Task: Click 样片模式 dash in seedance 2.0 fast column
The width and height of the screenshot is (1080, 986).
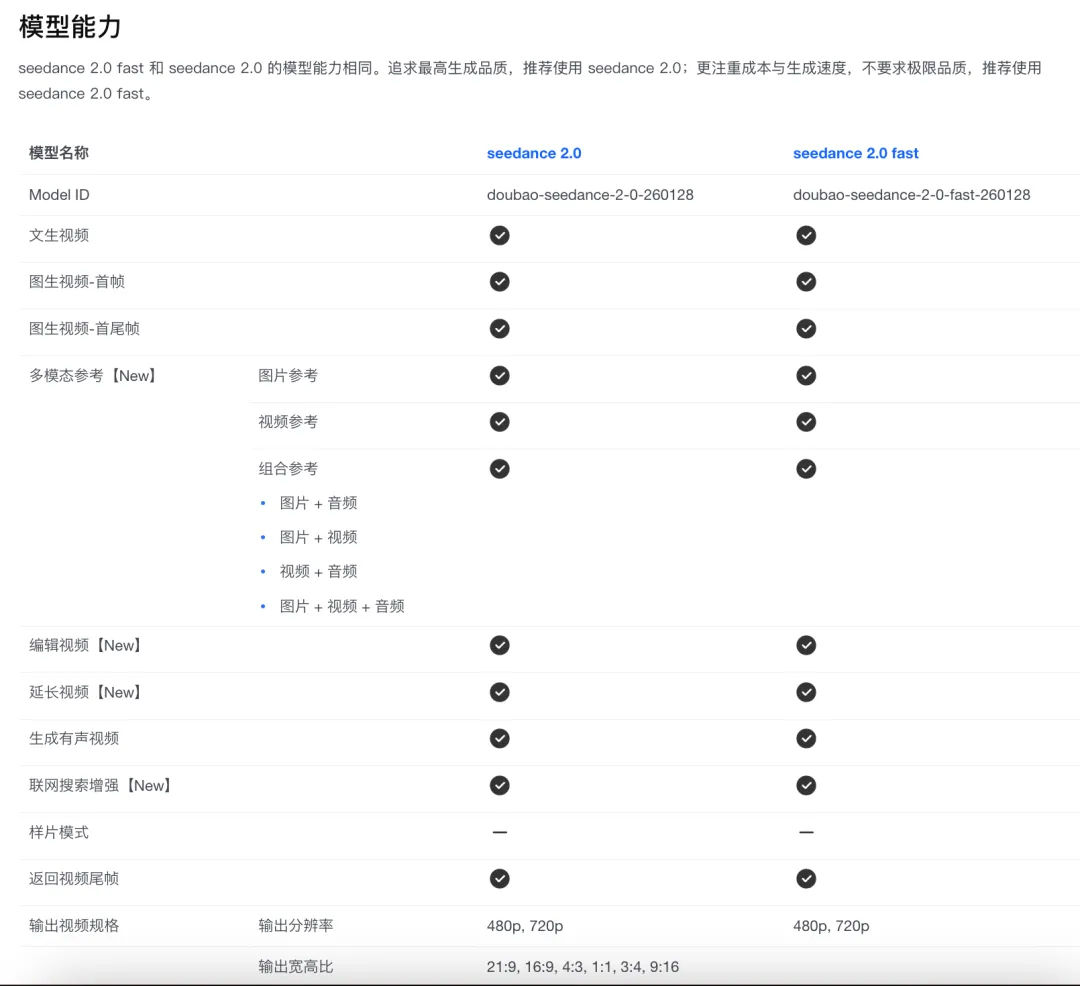Action: pos(806,832)
